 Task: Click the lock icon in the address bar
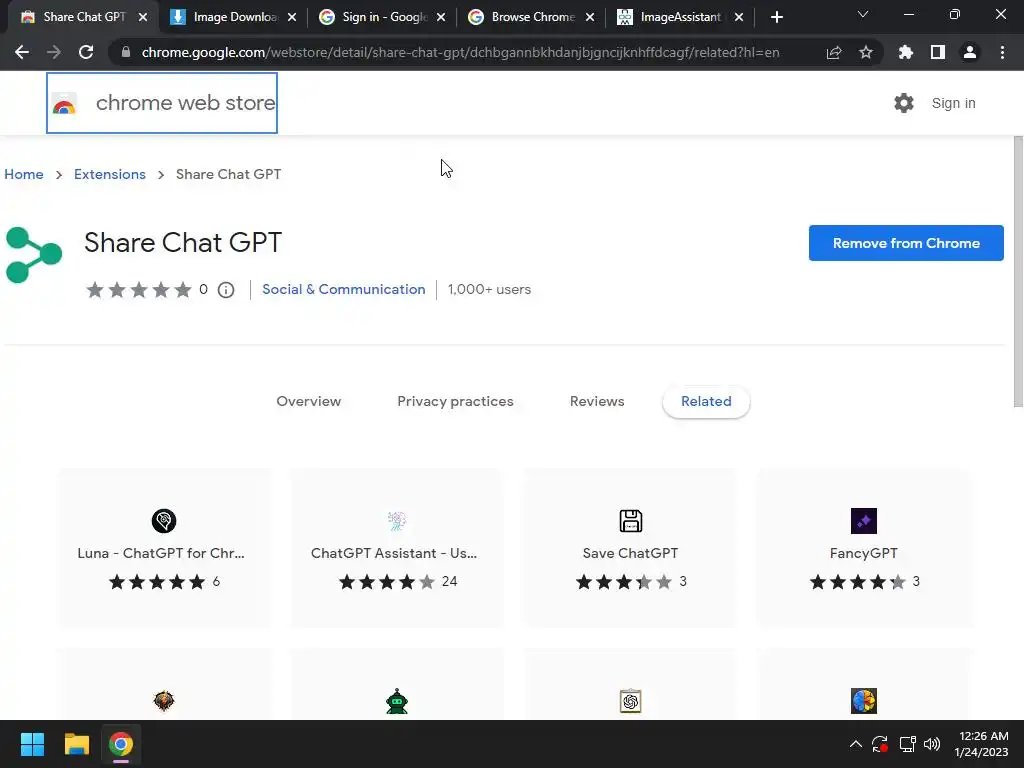click(x=126, y=52)
